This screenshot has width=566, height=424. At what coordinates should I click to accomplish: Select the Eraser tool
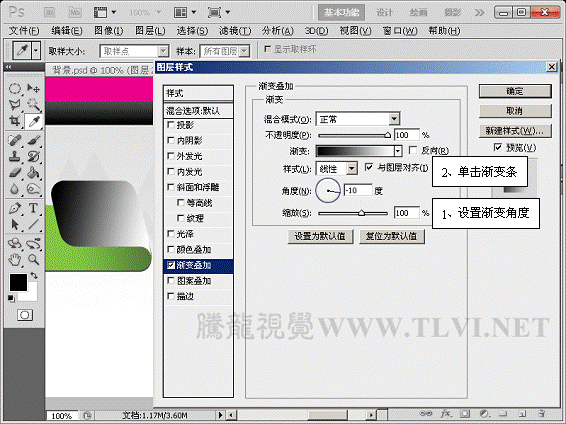pyautogui.click(x=14, y=172)
